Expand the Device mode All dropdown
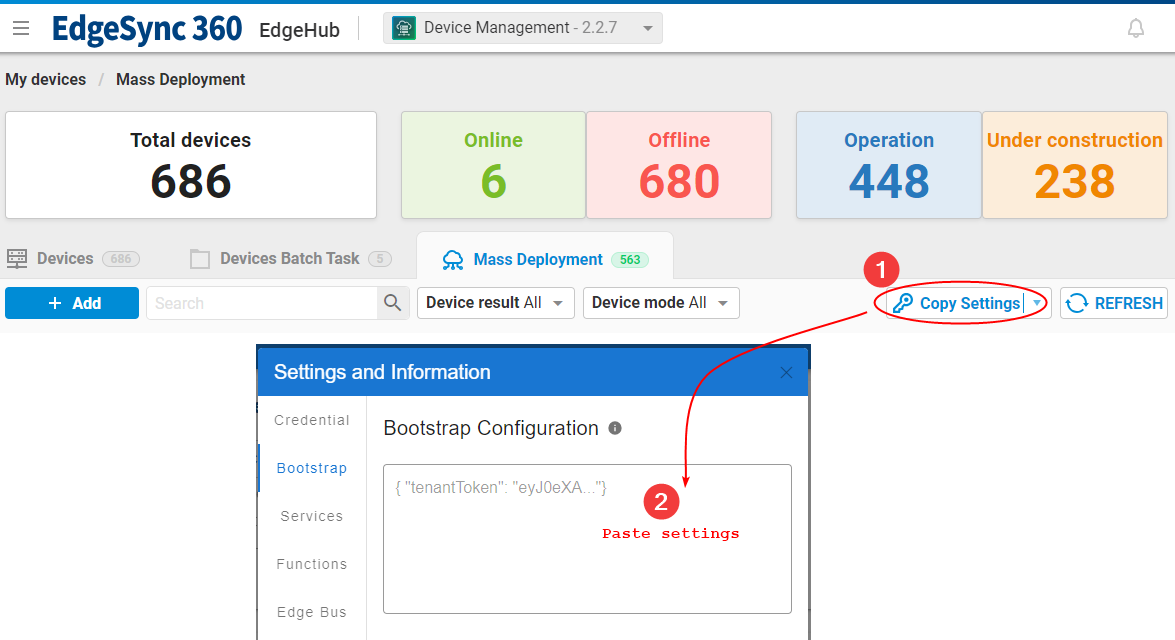Image resolution: width=1175 pixels, height=640 pixels. click(723, 302)
